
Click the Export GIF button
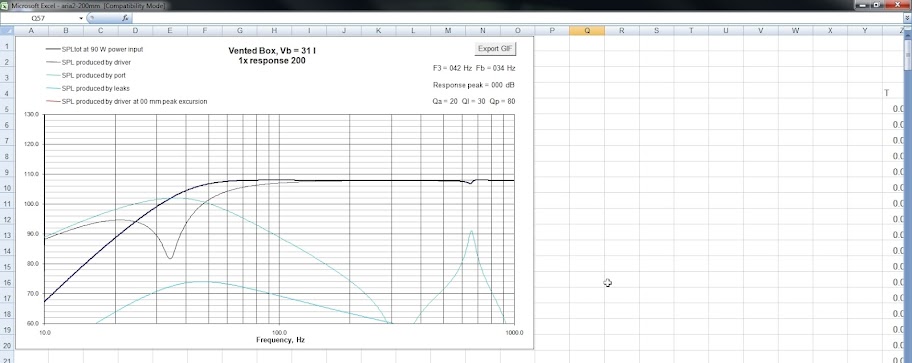[496, 49]
